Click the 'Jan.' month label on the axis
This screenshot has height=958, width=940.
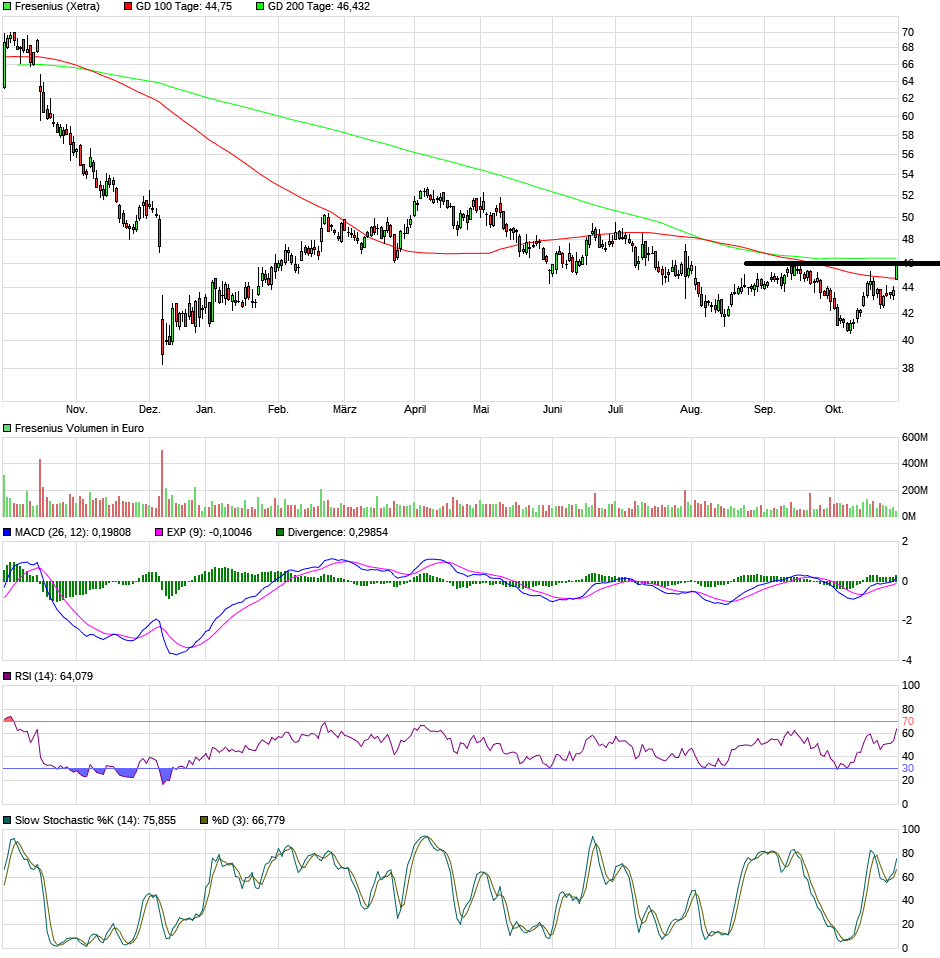206,409
